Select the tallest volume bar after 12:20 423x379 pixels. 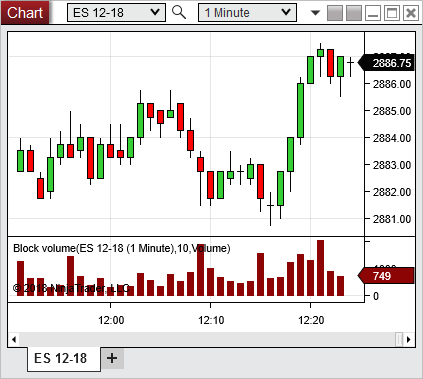pos(320,268)
